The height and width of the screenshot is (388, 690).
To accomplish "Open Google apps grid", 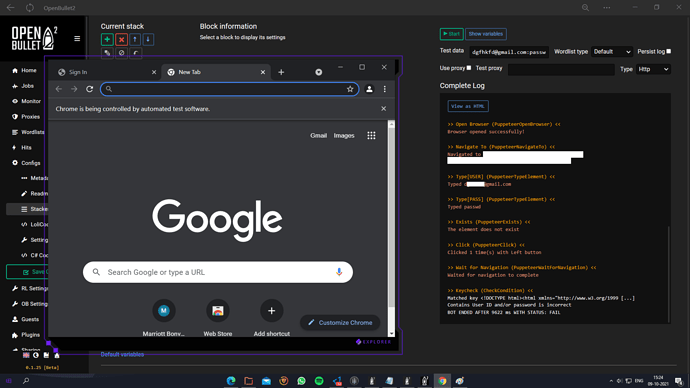I will 371,135.
